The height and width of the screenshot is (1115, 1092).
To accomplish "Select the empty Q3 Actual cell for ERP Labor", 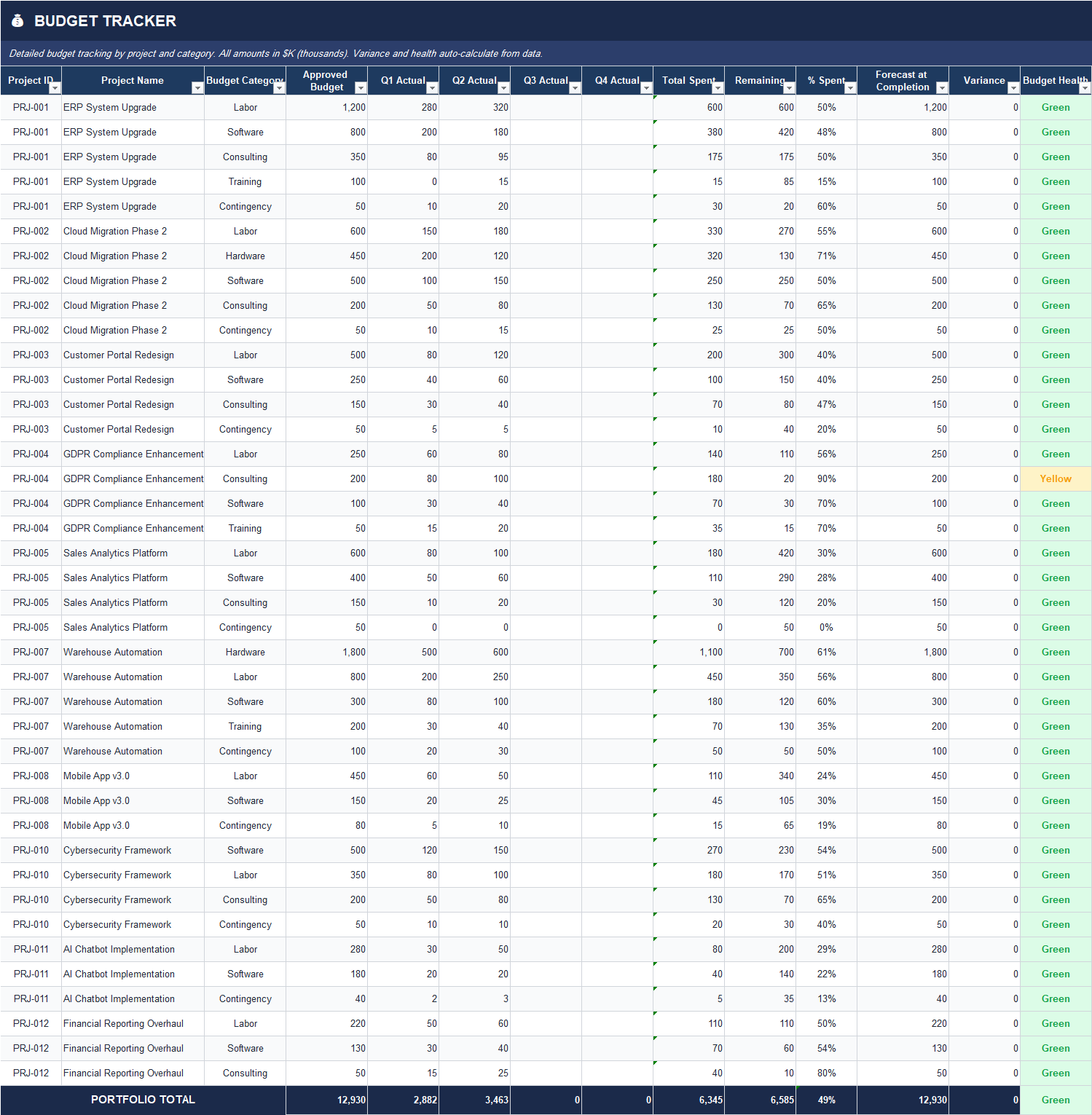I will 546,107.
